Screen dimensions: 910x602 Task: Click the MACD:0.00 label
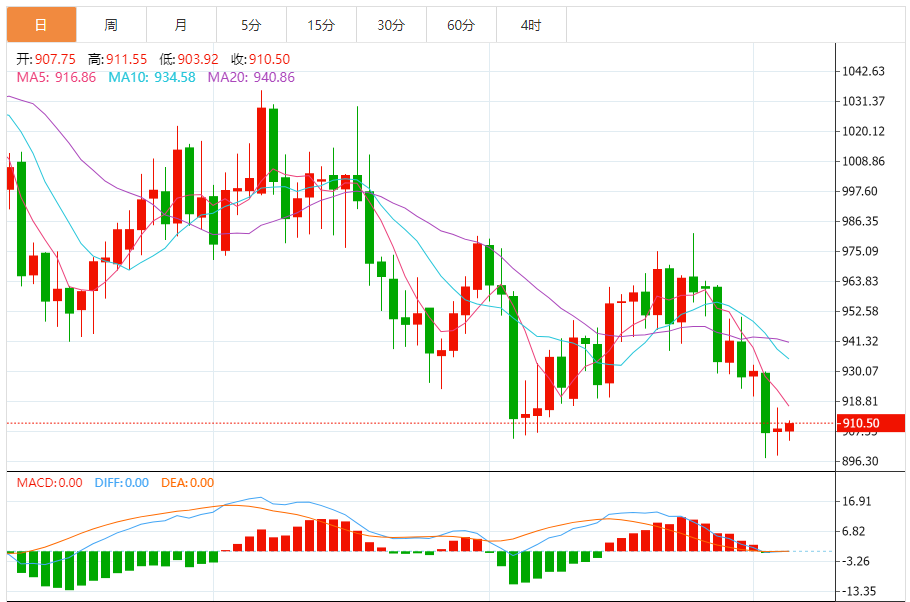(49, 483)
